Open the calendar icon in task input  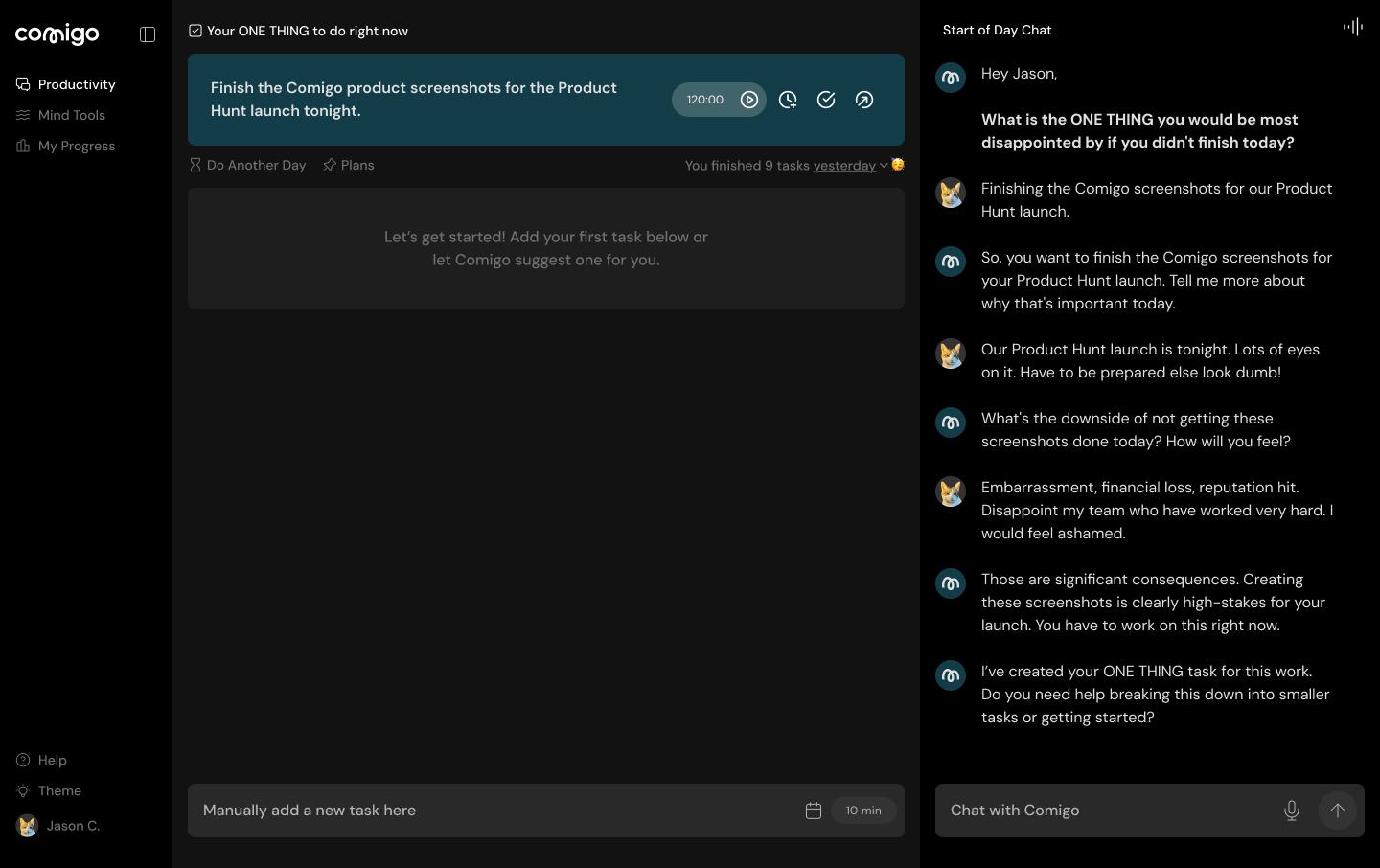click(814, 811)
